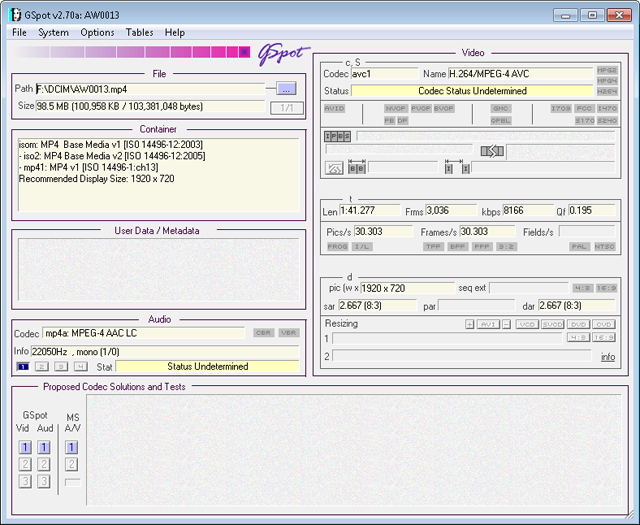Click the BVOP indicator badge
The width and height of the screenshot is (640, 525).
[444, 108]
